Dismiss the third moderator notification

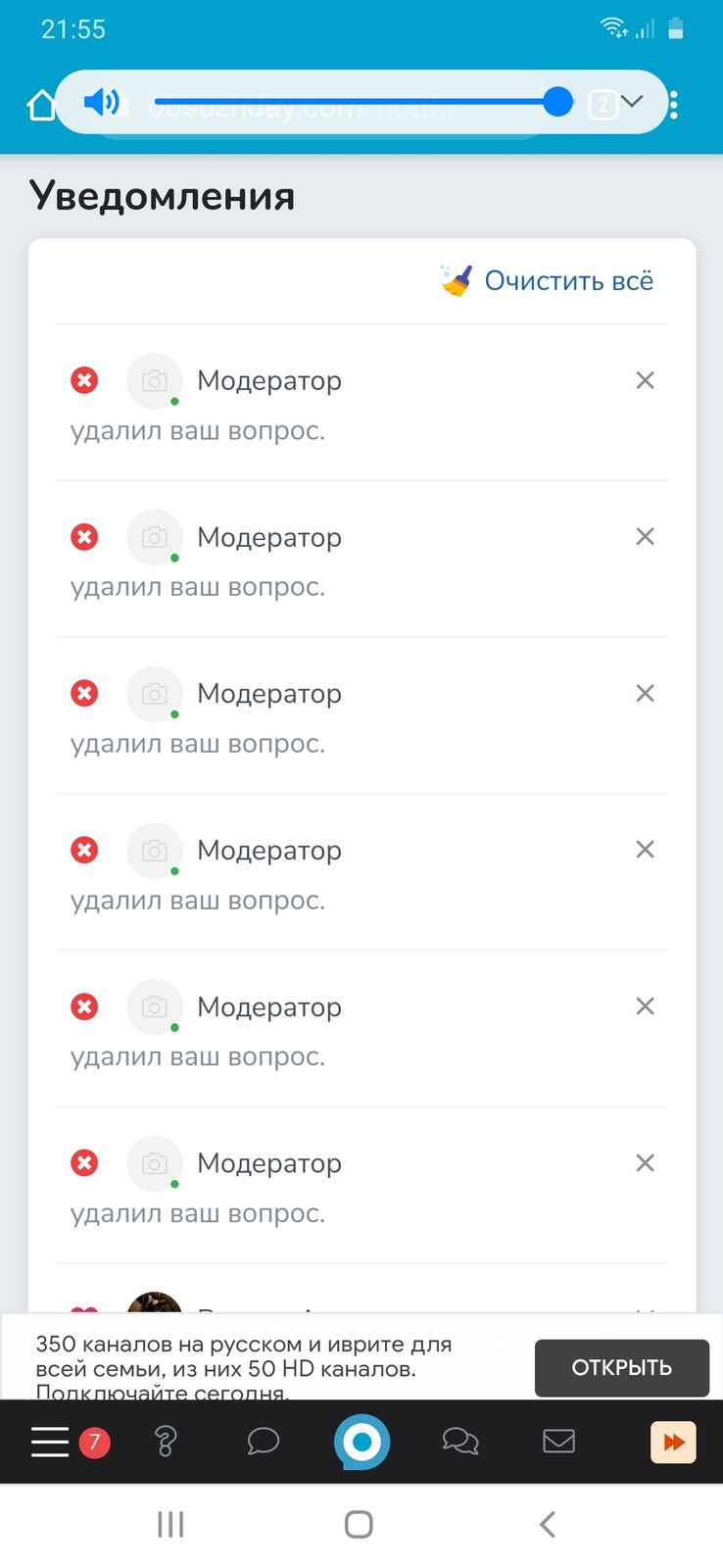point(645,694)
